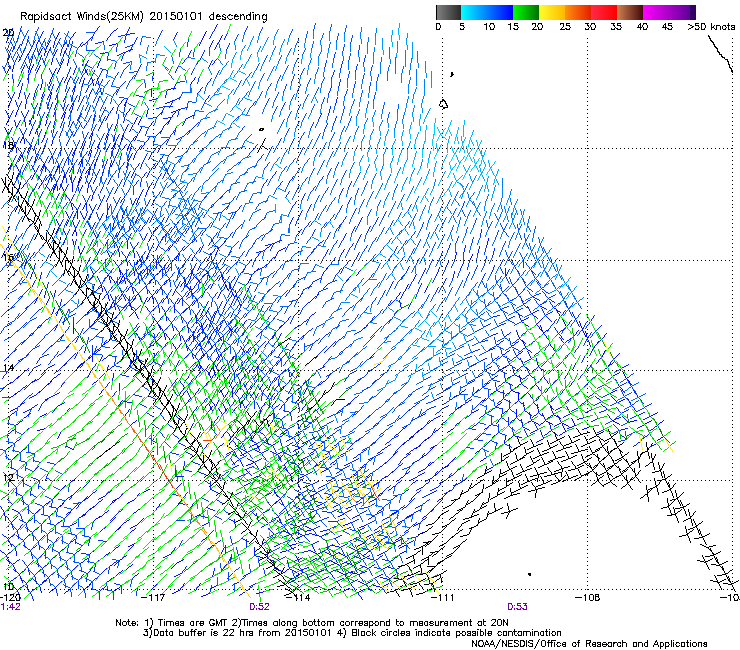Click the blue 10-15 knots legend swatch
Image resolution: width=740 pixels, height=650 pixels.
[x=500, y=12]
